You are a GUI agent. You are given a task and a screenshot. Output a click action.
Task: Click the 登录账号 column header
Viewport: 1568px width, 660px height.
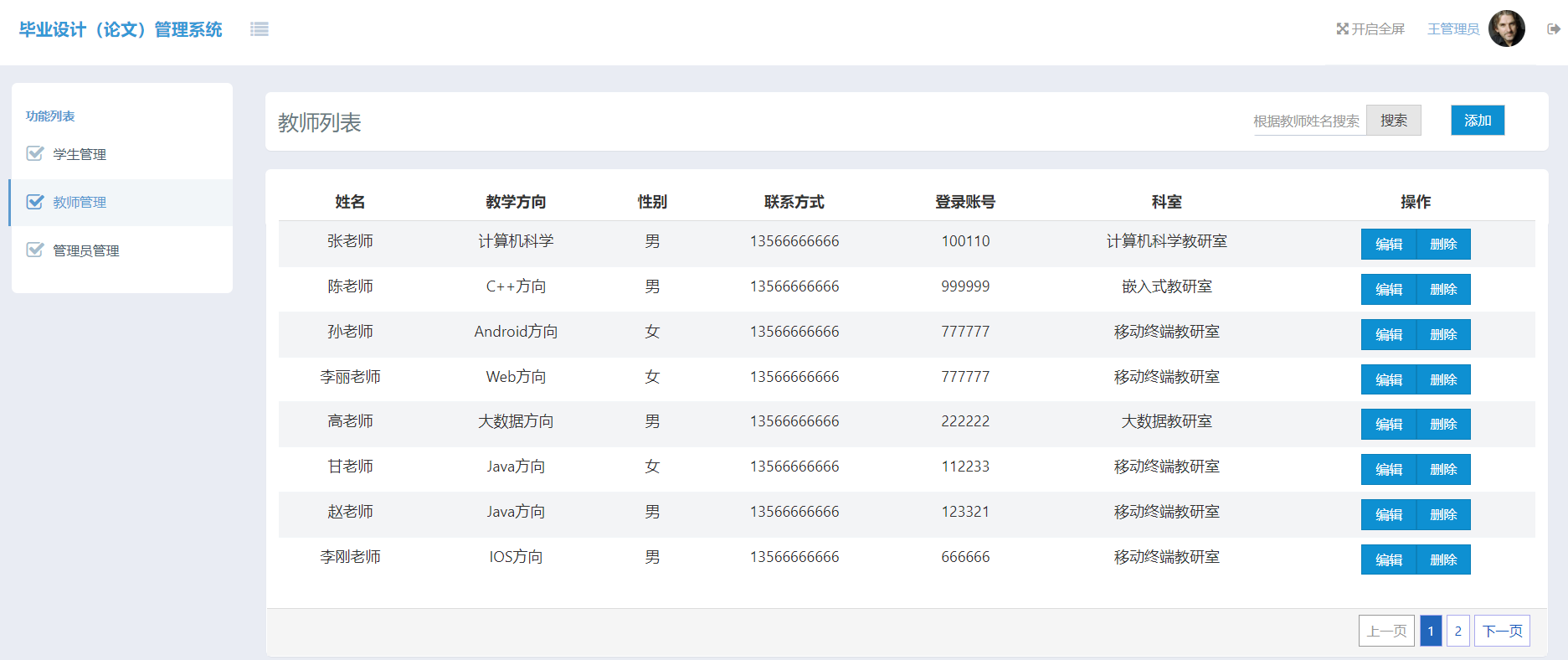tap(965, 202)
